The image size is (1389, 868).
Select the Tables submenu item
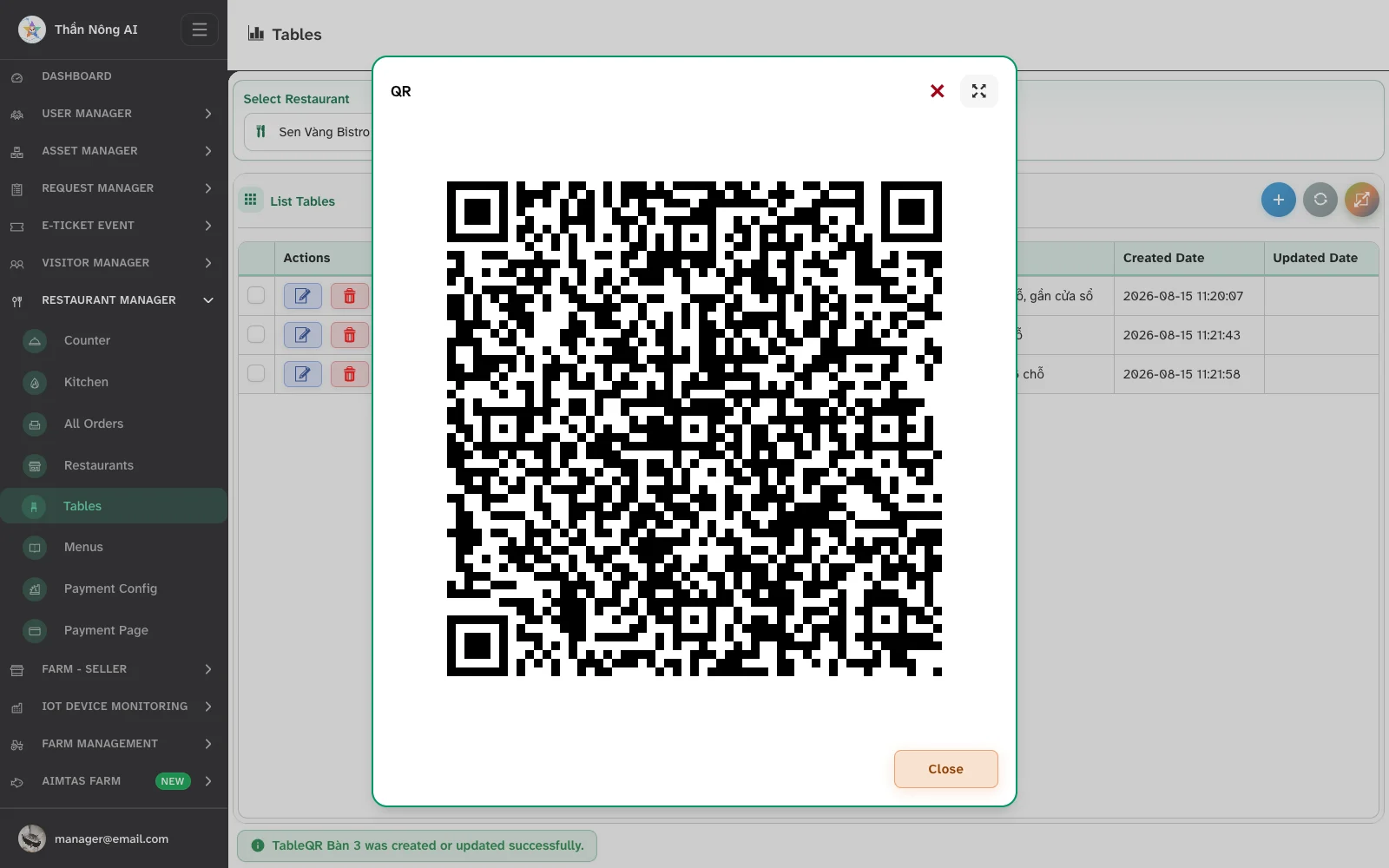[x=114, y=506]
